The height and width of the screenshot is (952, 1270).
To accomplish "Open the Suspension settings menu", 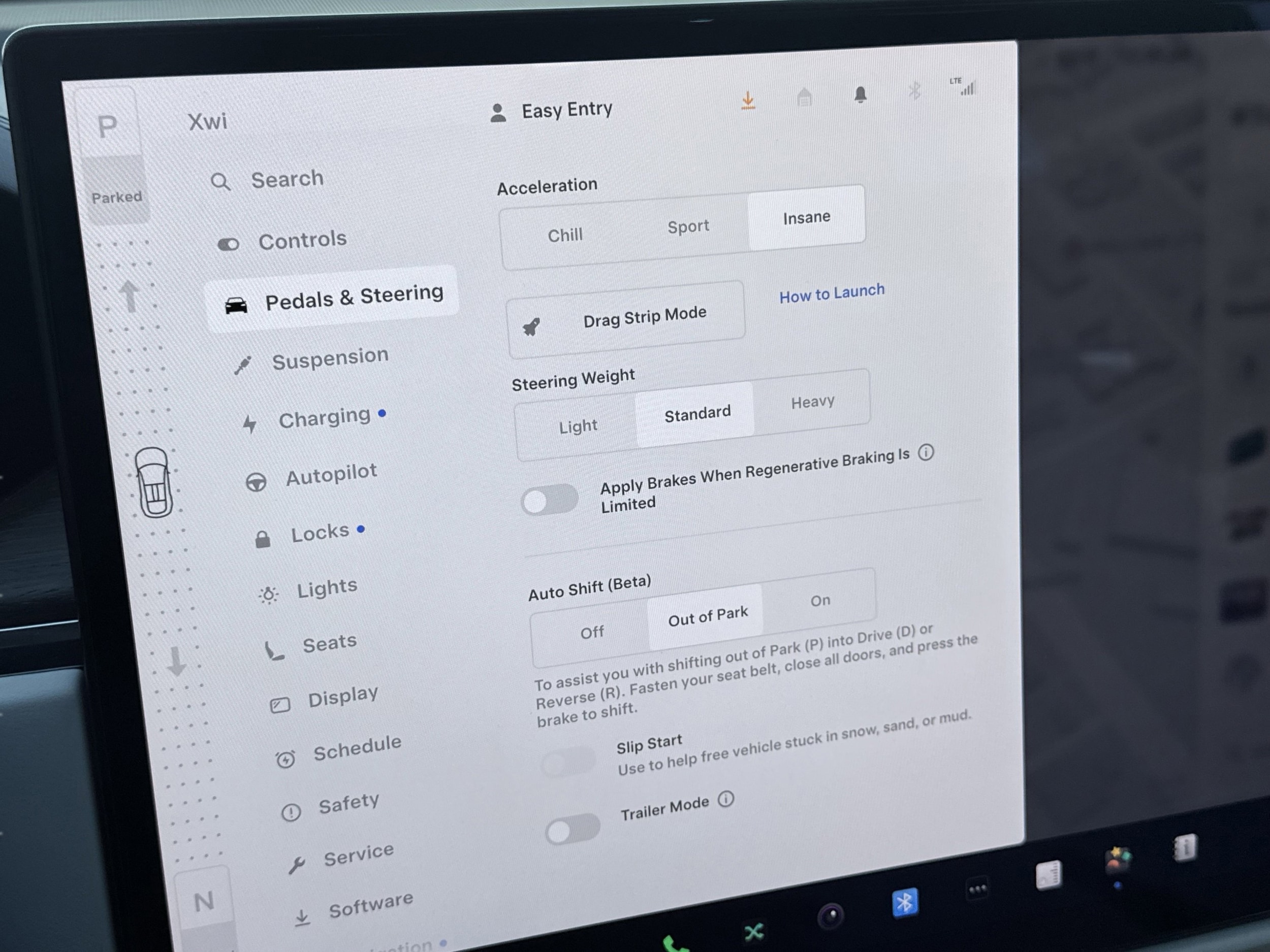I will coord(330,358).
